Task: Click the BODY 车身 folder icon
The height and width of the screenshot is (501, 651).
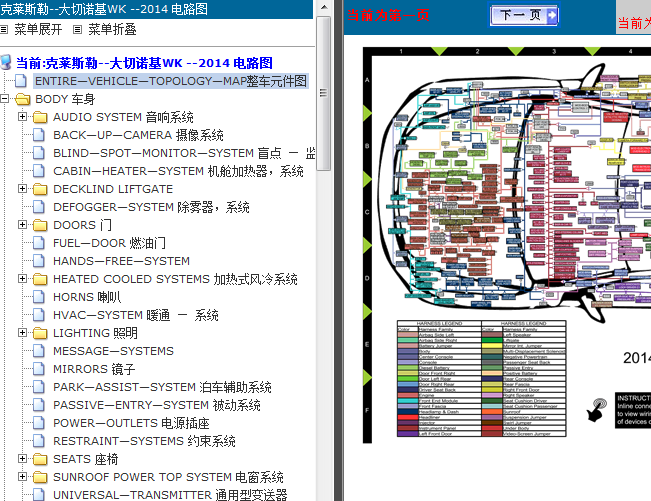Action: coord(22,99)
